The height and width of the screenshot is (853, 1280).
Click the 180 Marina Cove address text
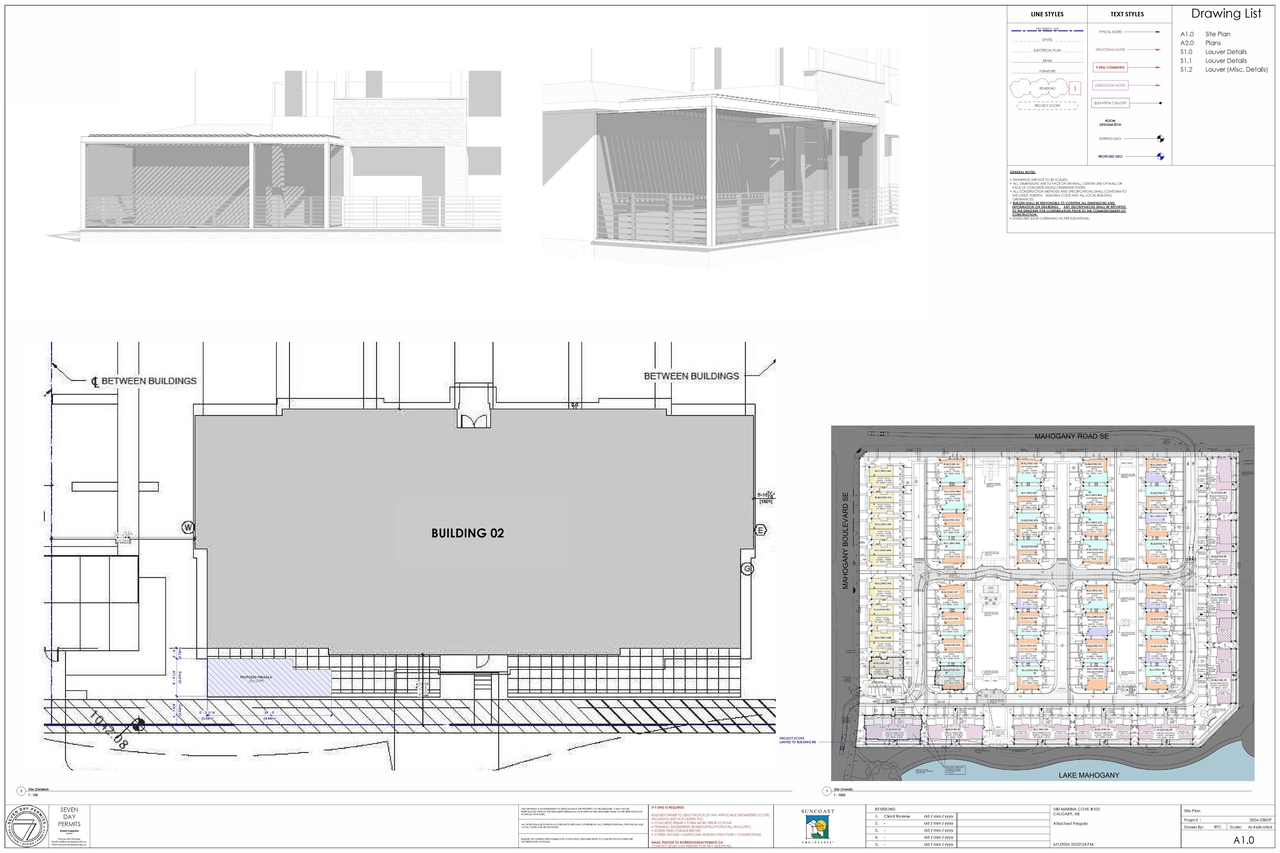coord(1076,811)
